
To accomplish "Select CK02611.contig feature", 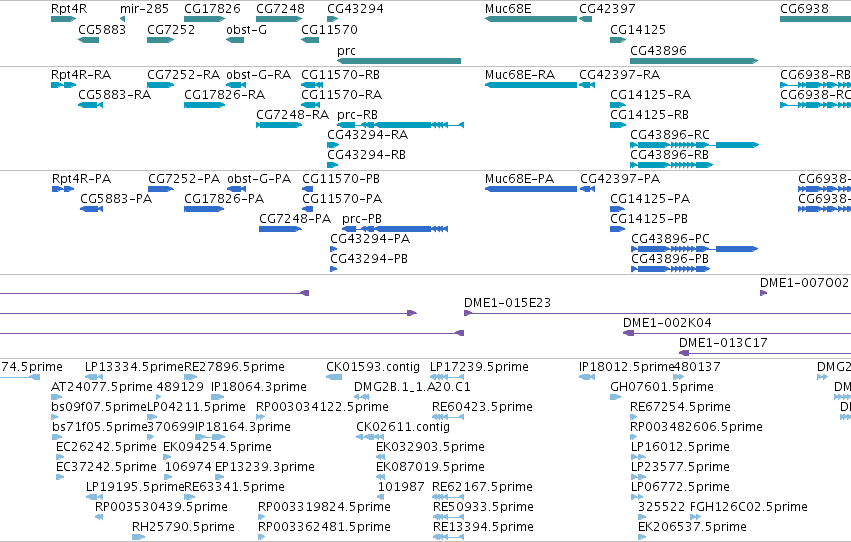I will tap(403, 427).
